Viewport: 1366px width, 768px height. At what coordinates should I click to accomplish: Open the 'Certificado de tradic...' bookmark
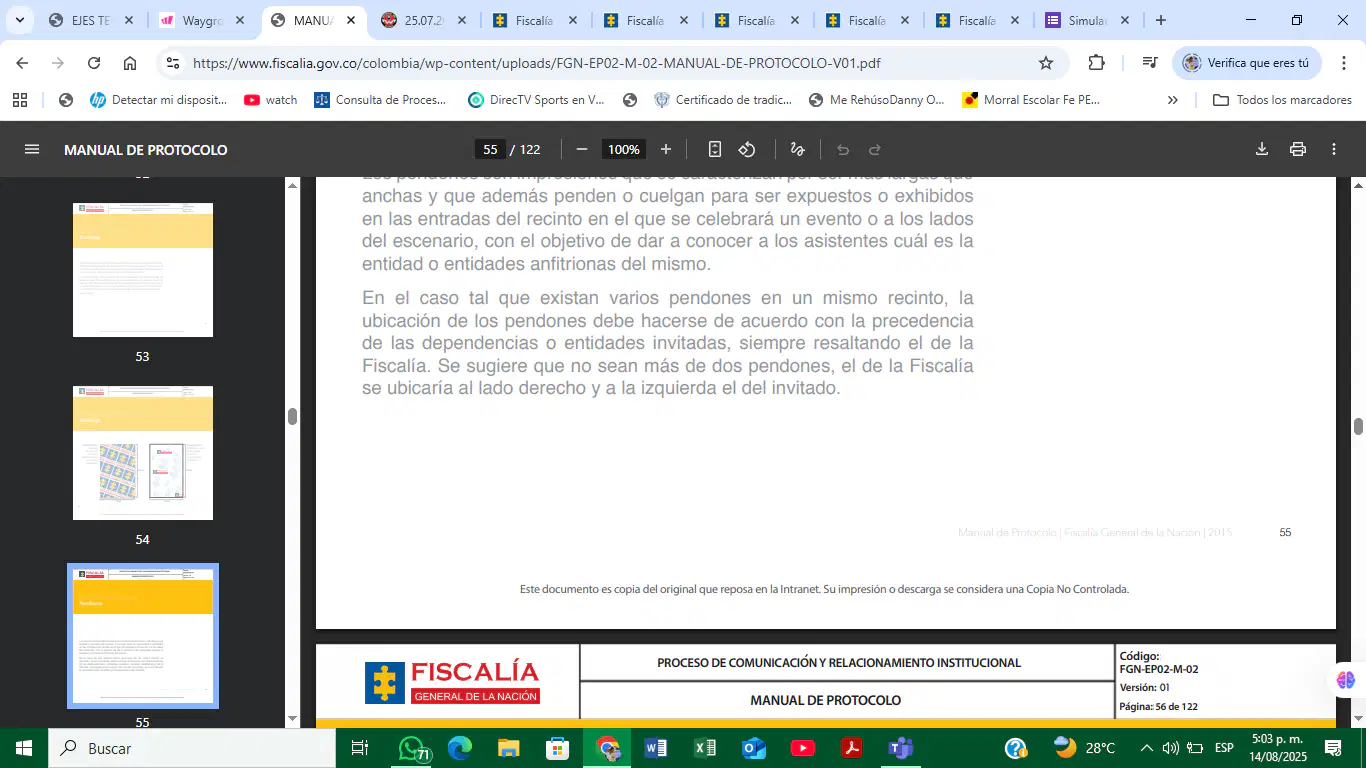tap(722, 100)
